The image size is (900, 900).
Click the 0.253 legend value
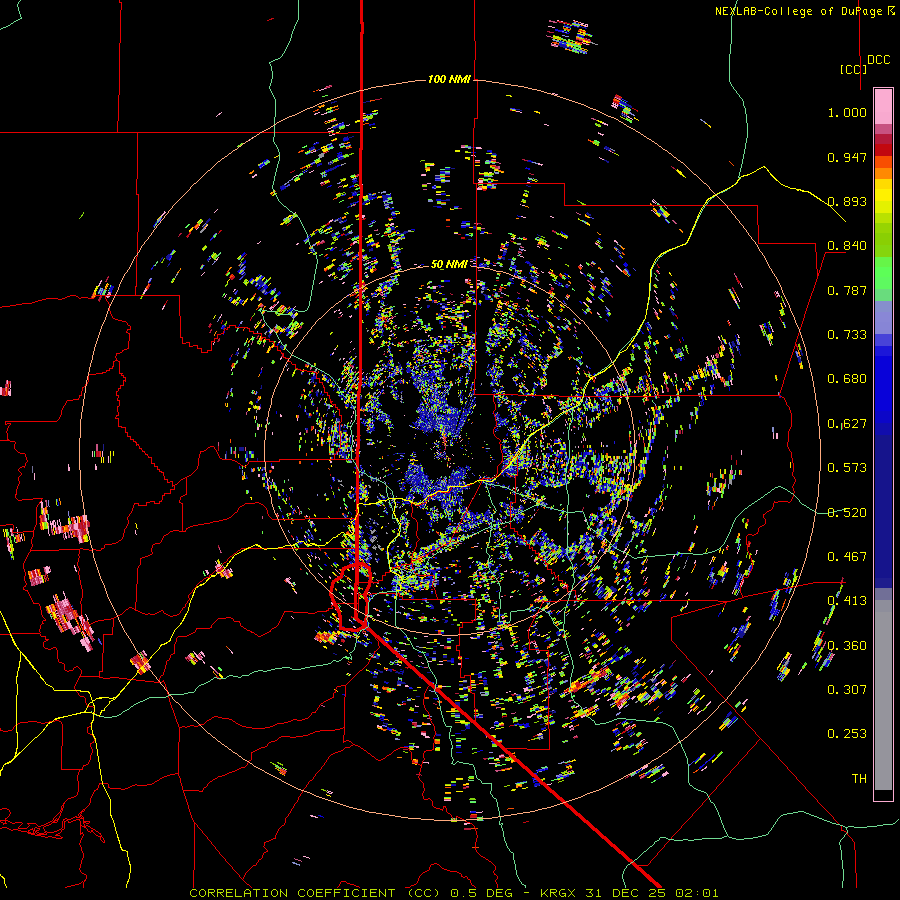[847, 734]
